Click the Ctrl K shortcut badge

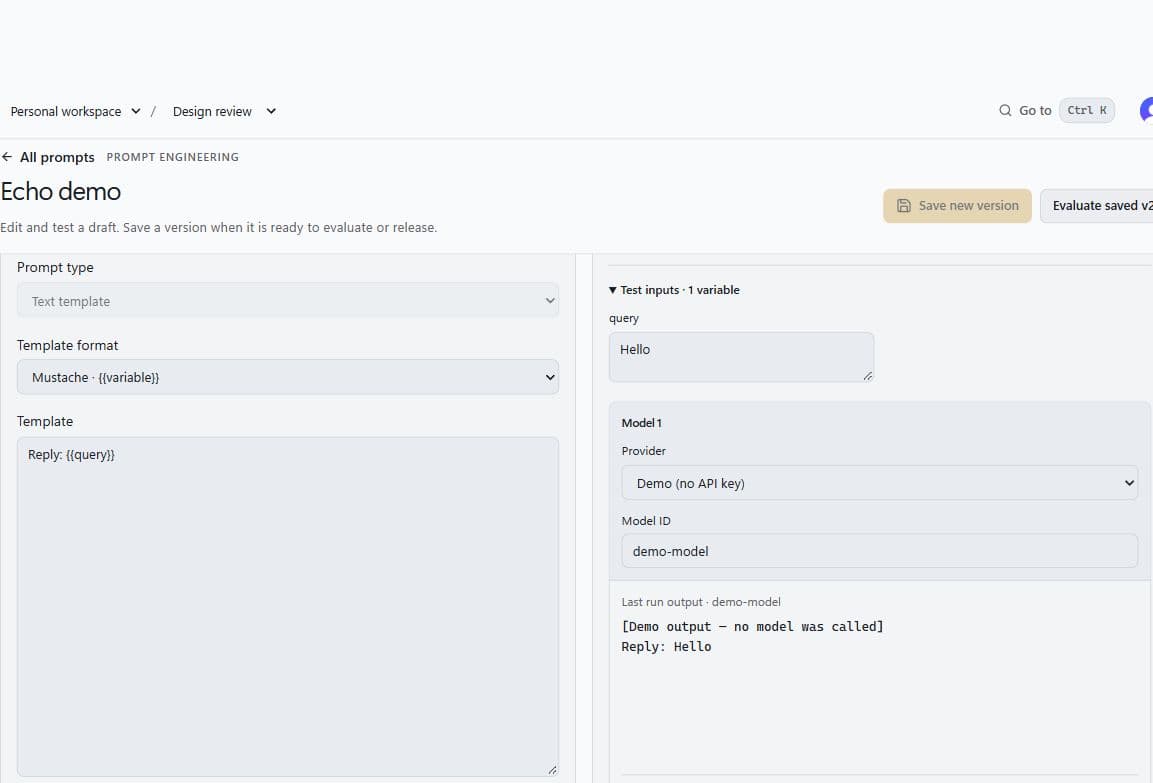(1087, 110)
